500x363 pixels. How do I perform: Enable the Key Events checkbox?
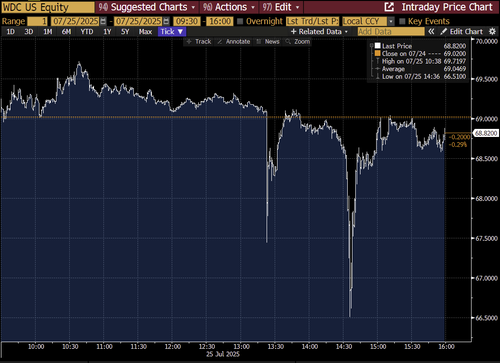point(402,21)
